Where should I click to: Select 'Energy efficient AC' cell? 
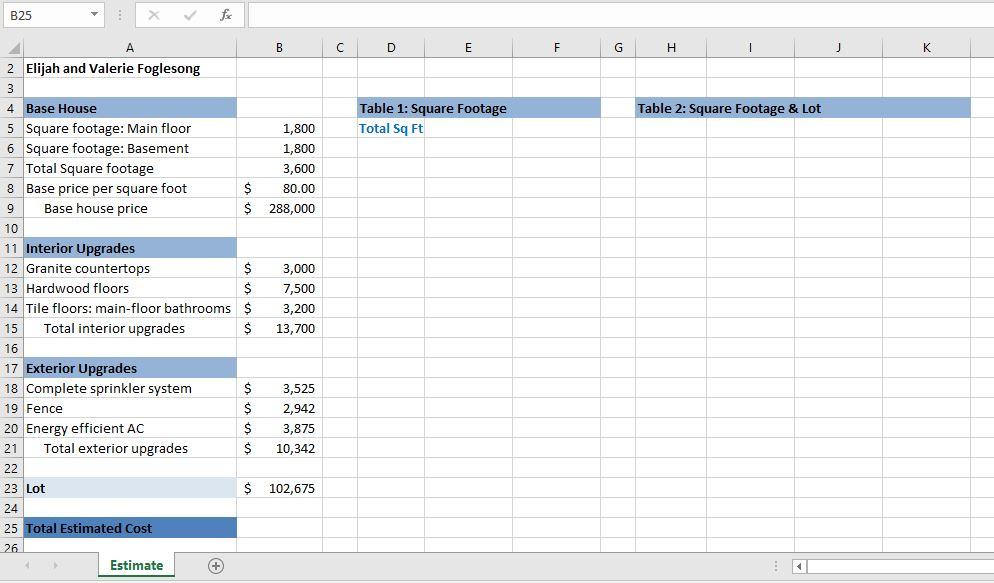point(130,428)
